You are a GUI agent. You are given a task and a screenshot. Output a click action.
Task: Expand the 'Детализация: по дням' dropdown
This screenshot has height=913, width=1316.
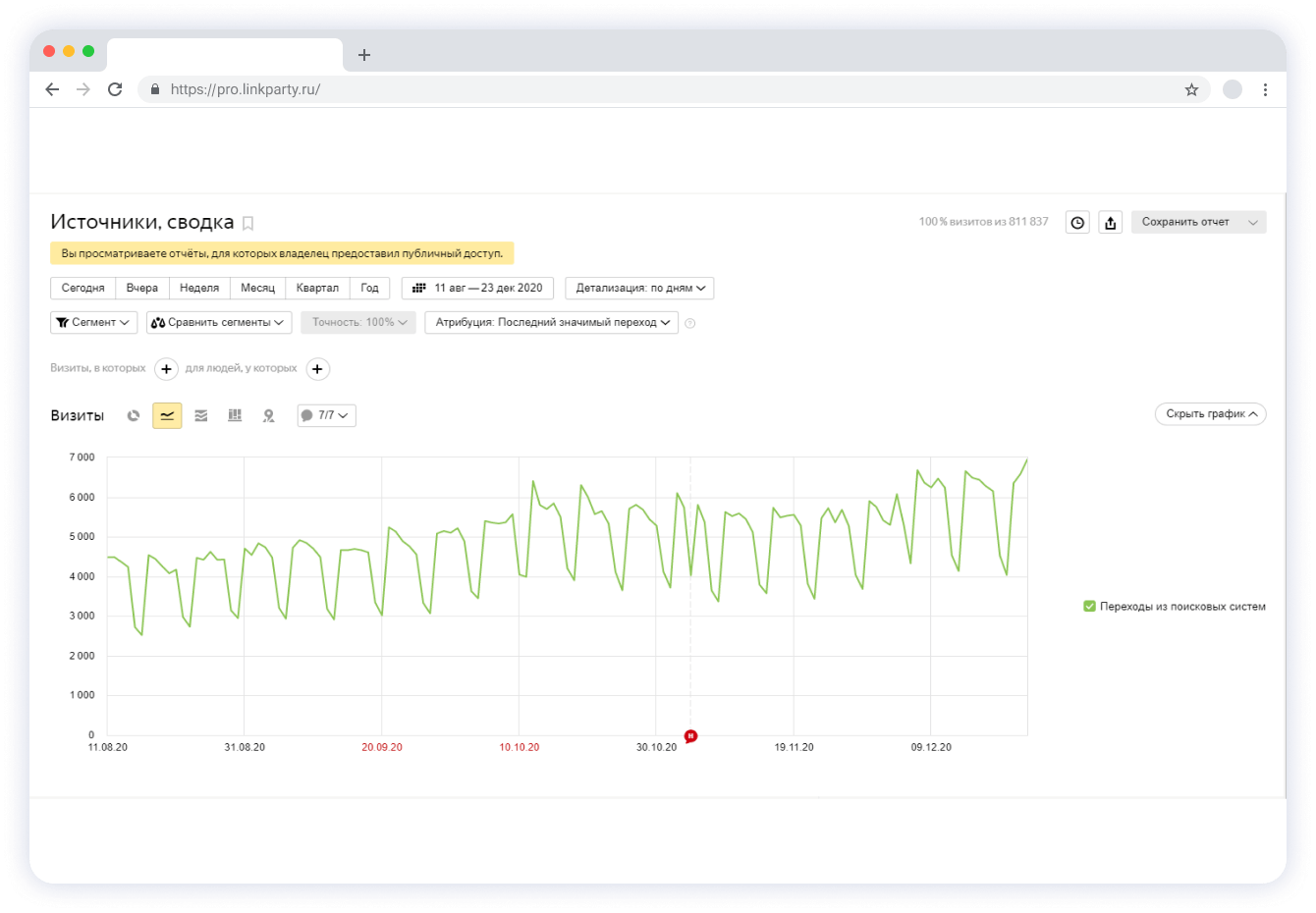click(639, 289)
